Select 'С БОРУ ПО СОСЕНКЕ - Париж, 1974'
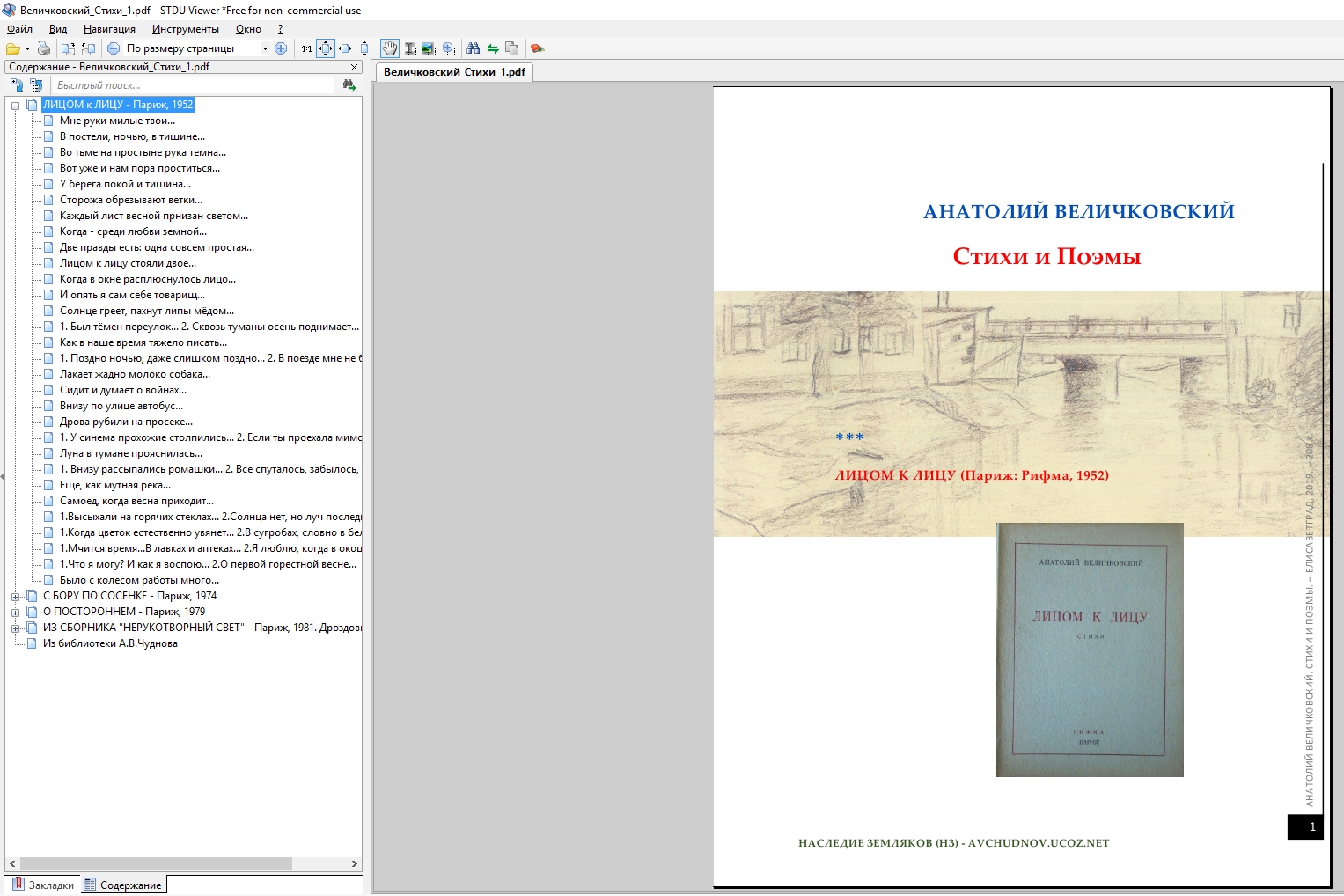1344x896 pixels. pos(129,596)
